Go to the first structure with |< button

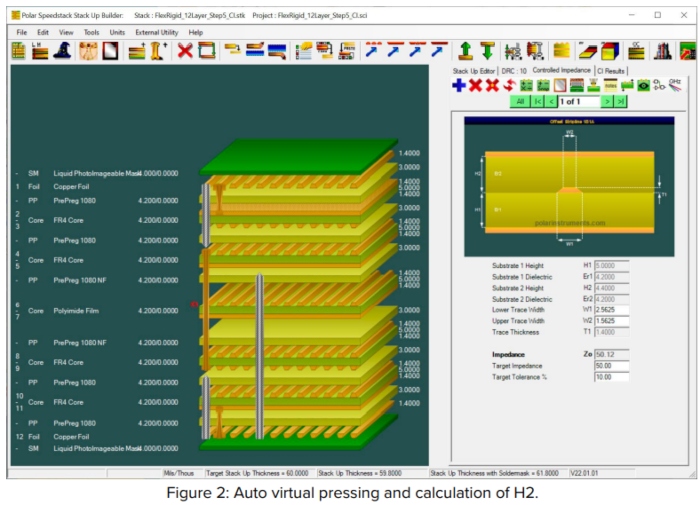coord(538,102)
